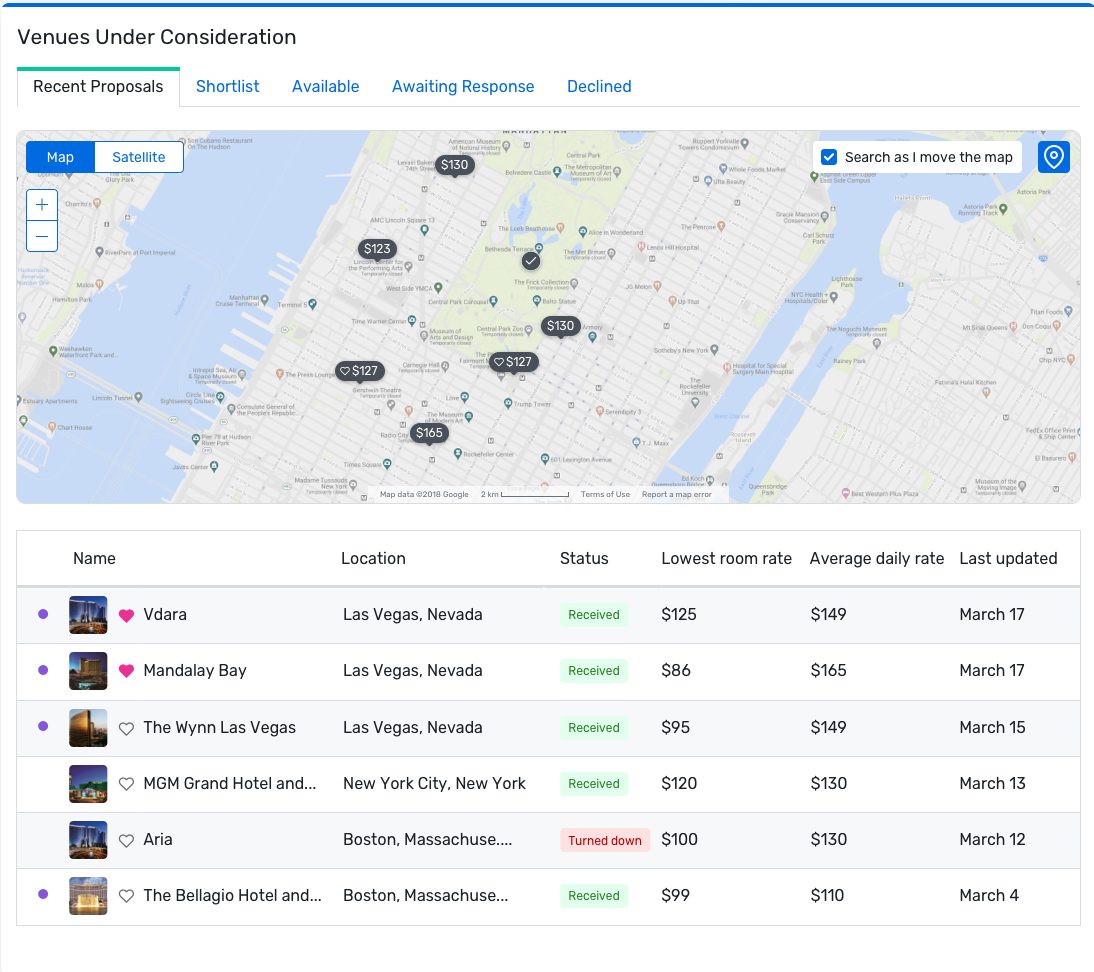Click the purple dot beside Mandalay Bay
Image resolution: width=1094 pixels, height=972 pixels.
point(43,670)
